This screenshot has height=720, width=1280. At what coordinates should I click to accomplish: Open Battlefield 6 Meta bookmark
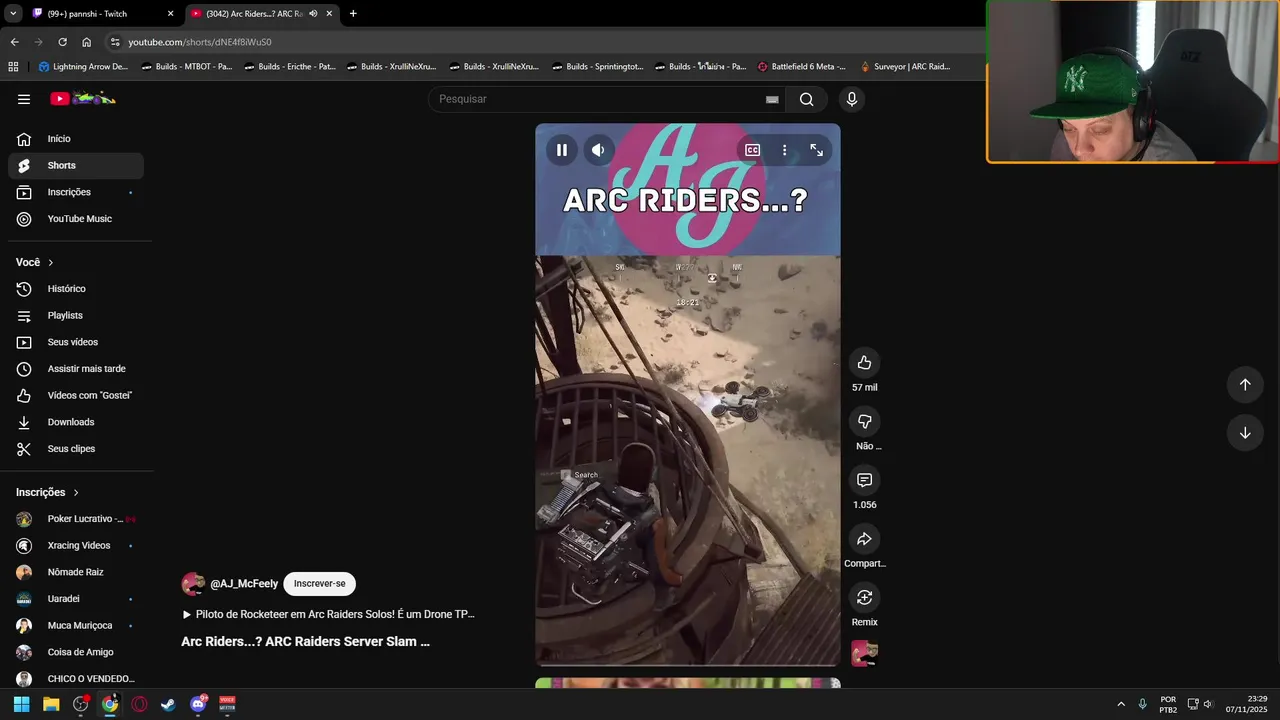pos(802,67)
